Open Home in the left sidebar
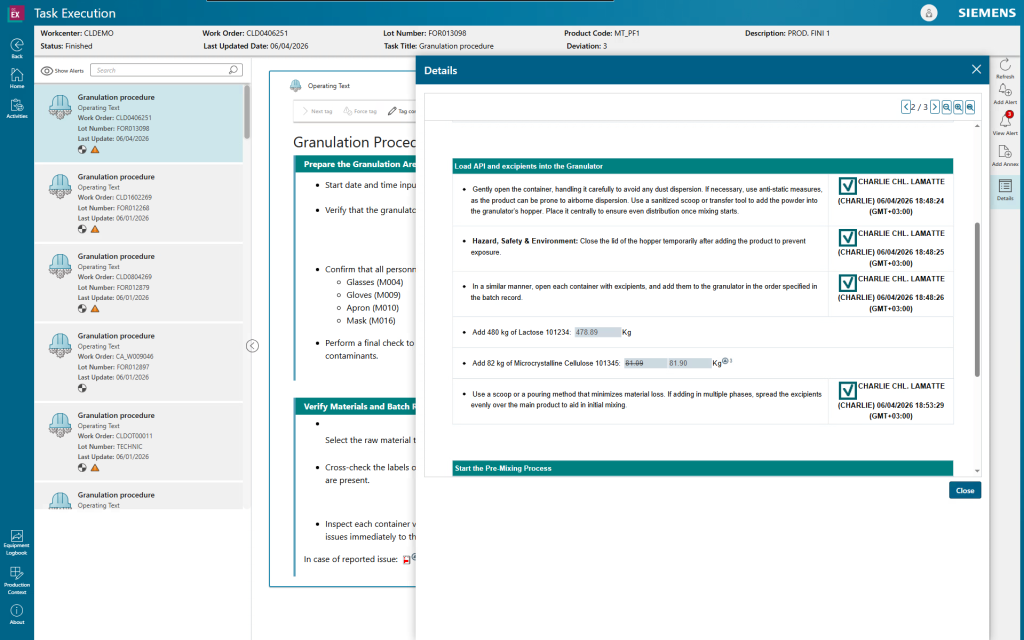This screenshot has width=1024, height=640. [17, 78]
